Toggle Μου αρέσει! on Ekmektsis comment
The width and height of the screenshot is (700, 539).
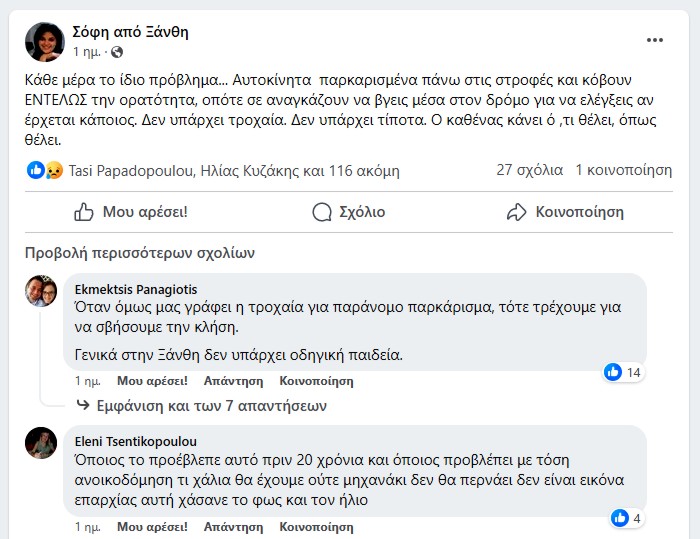click(152, 381)
